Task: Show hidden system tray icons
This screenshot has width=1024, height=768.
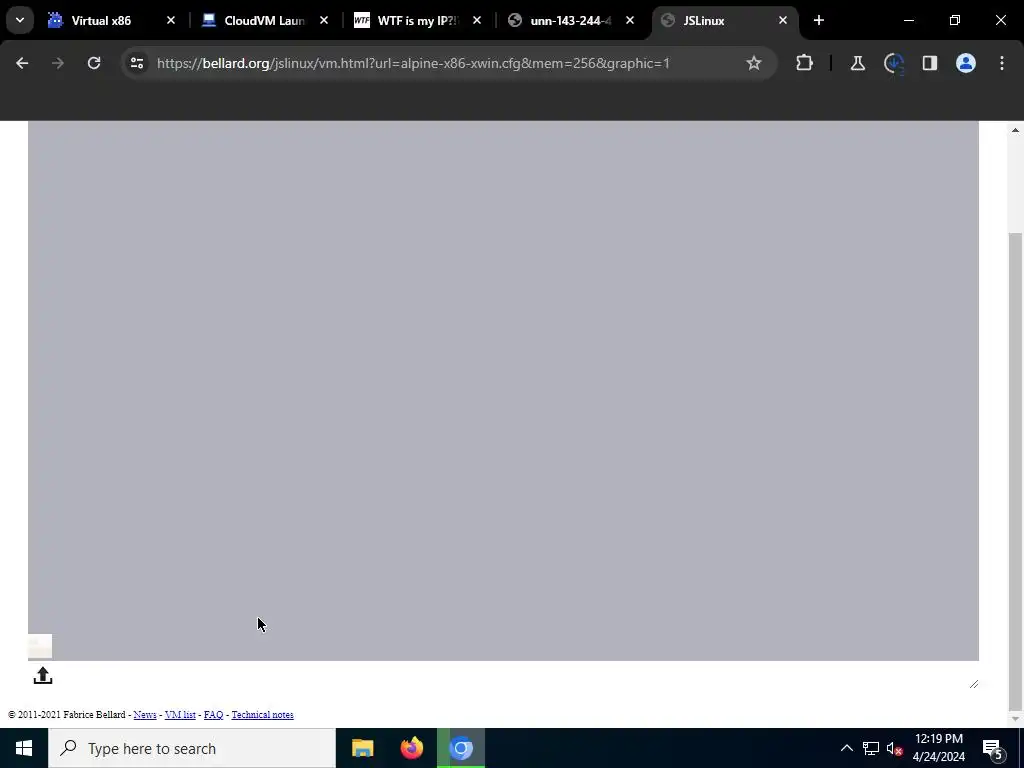Action: point(846,748)
